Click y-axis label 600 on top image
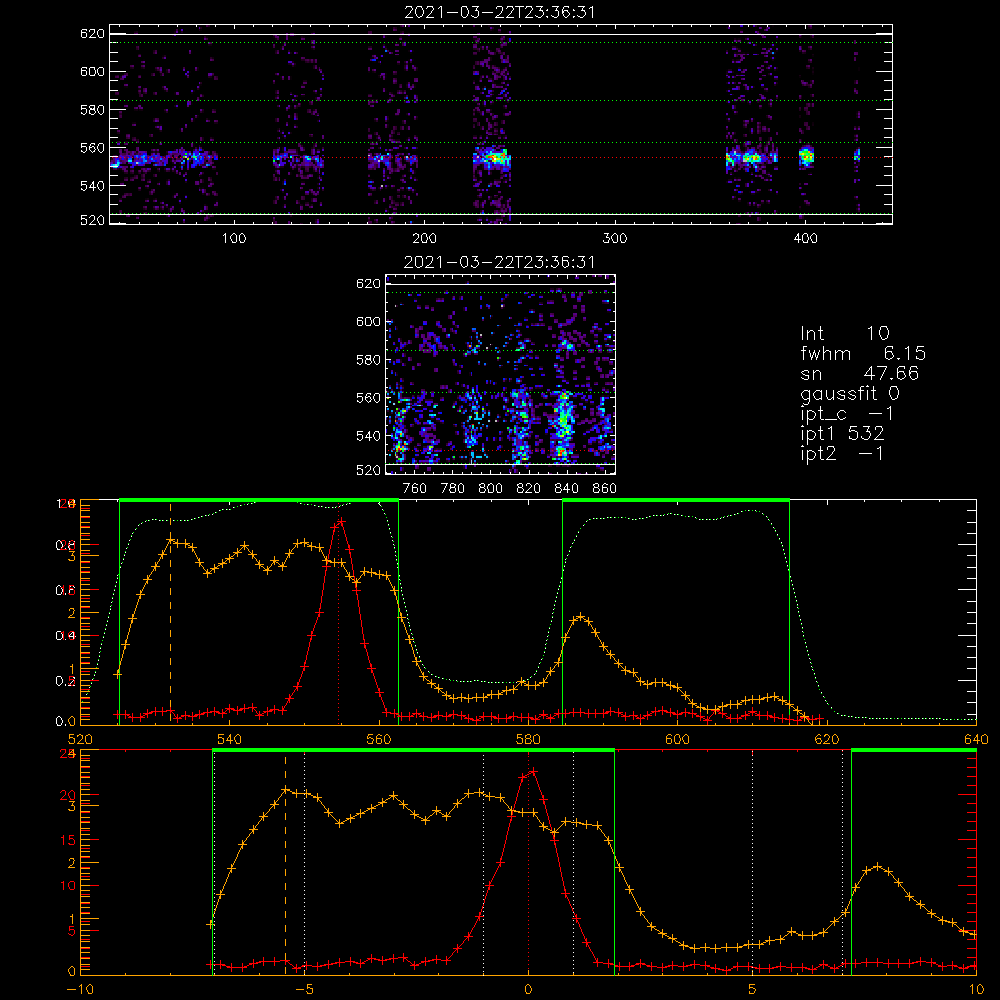This screenshot has height=1000, width=1000. pos(92,71)
